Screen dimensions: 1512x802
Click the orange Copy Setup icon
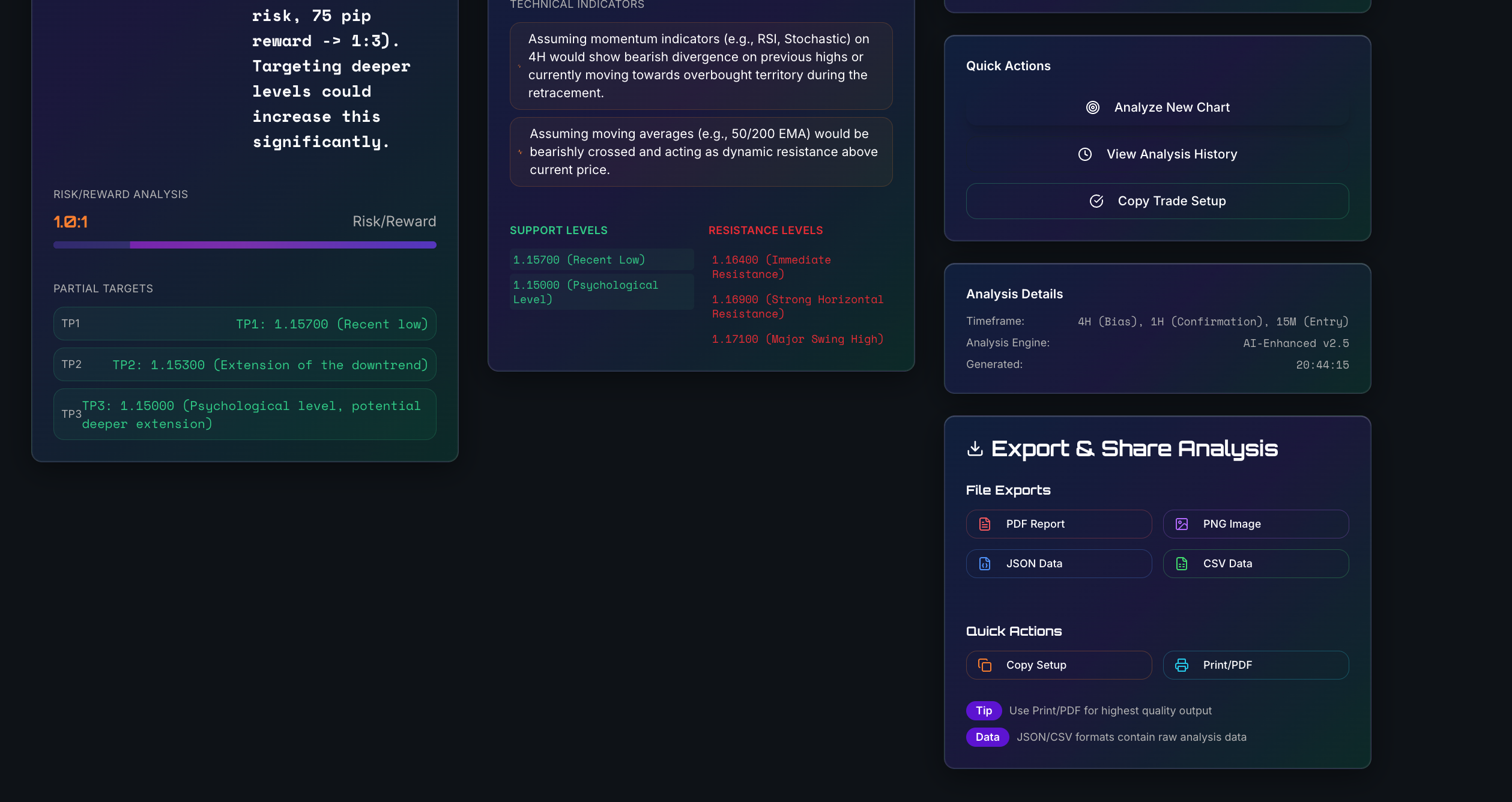click(985, 665)
